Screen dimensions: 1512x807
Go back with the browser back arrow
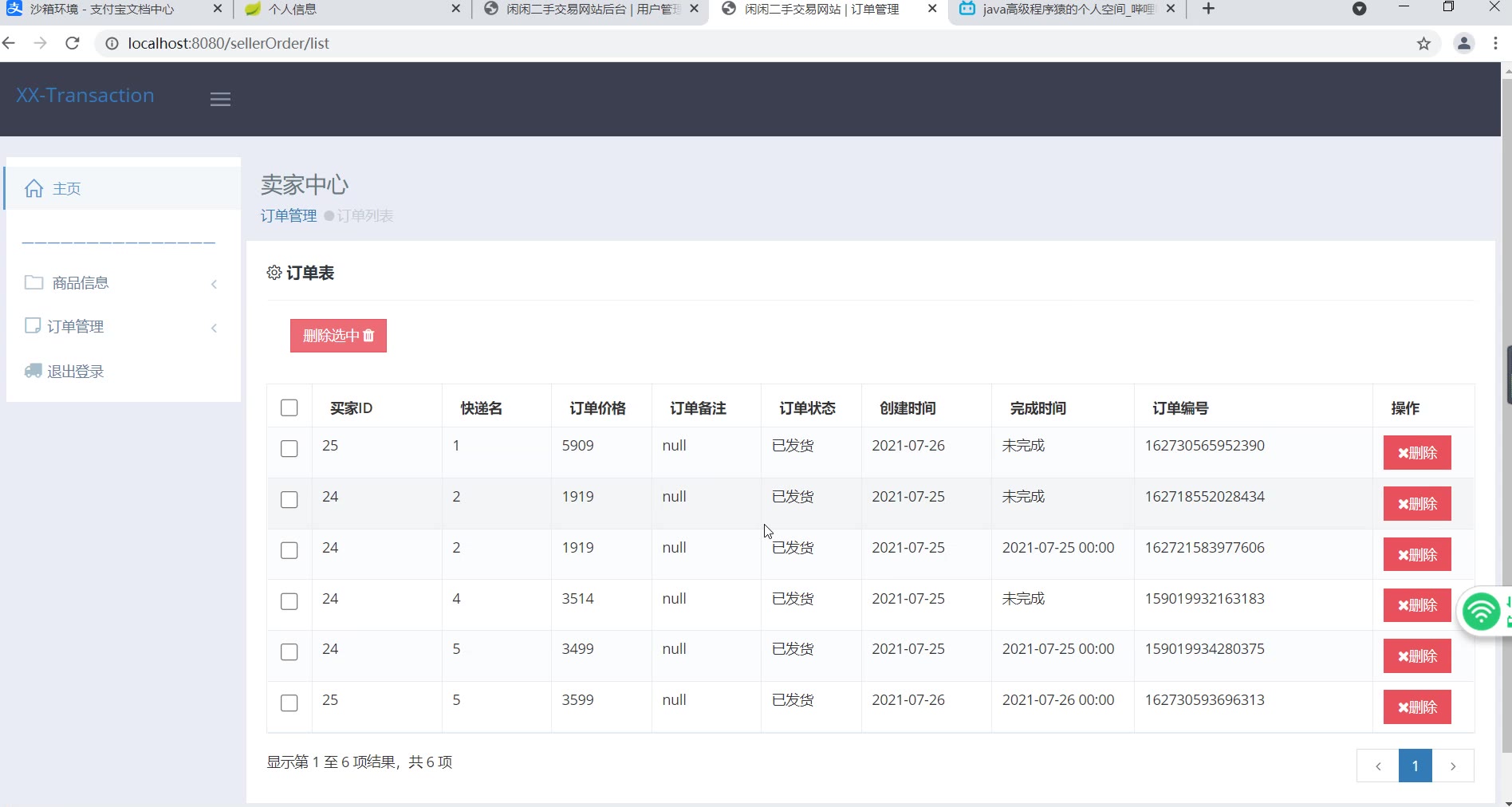click(10, 43)
